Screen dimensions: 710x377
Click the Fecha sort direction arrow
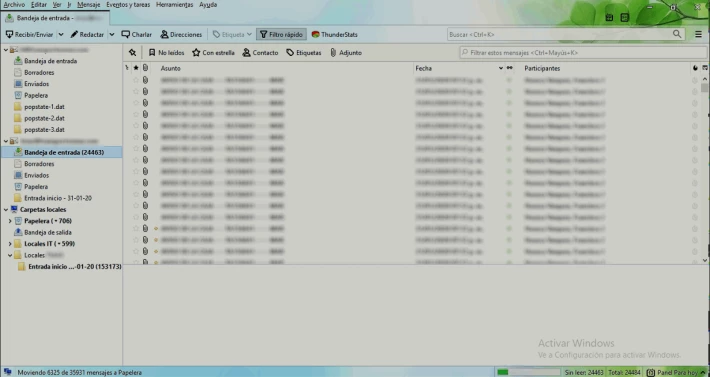click(x=501, y=68)
